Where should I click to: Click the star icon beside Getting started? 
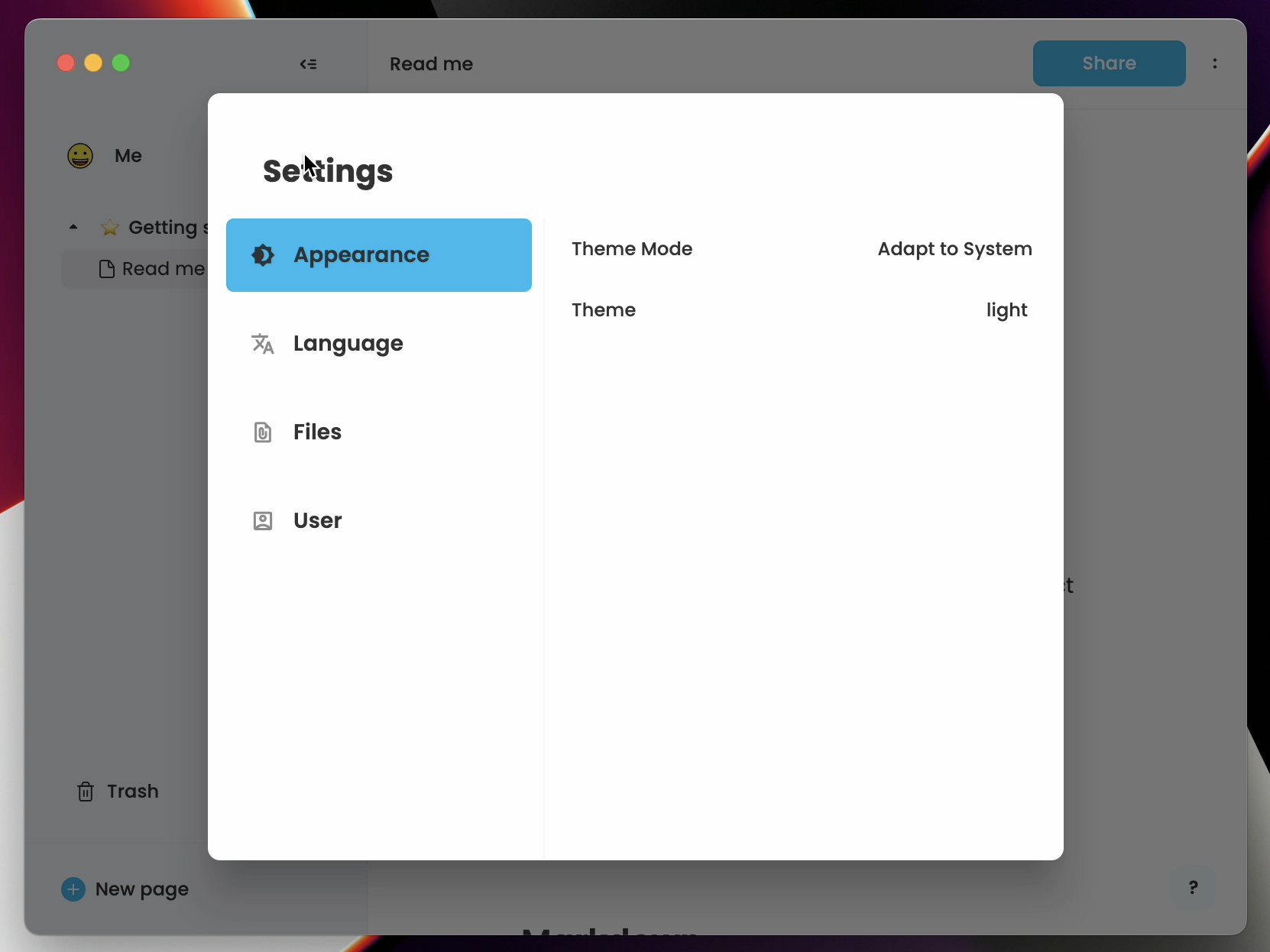(x=110, y=228)
